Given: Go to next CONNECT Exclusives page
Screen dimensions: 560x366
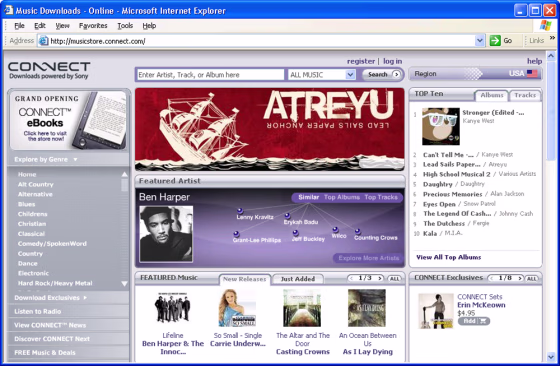Looking at the screenshot, I should coord(520,278).
